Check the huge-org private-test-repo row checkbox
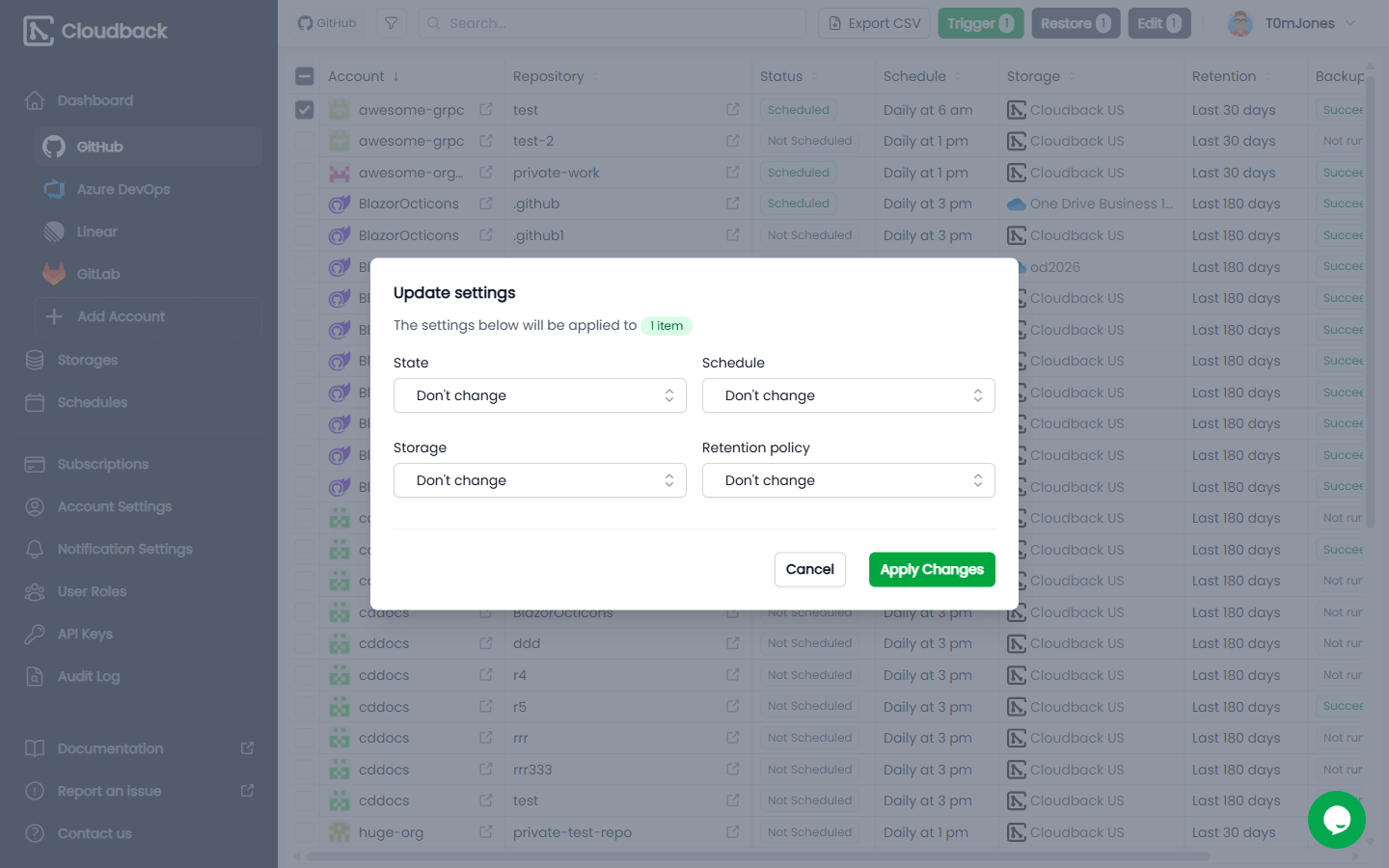 (x=305, y=832)
